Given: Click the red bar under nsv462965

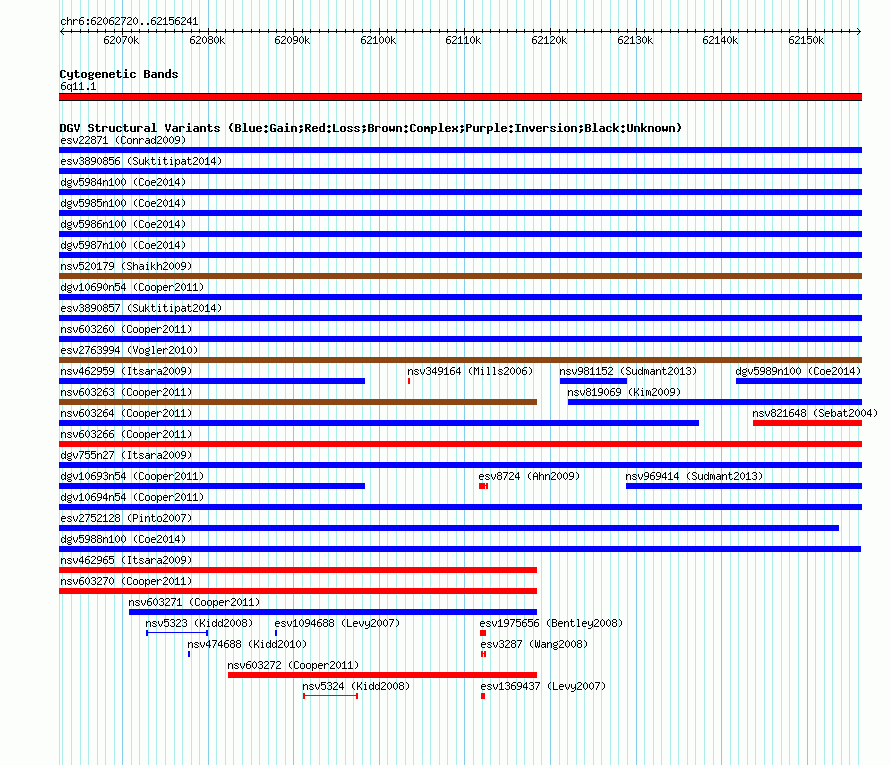Looking at the screenshot, I should tap(298, 570).
